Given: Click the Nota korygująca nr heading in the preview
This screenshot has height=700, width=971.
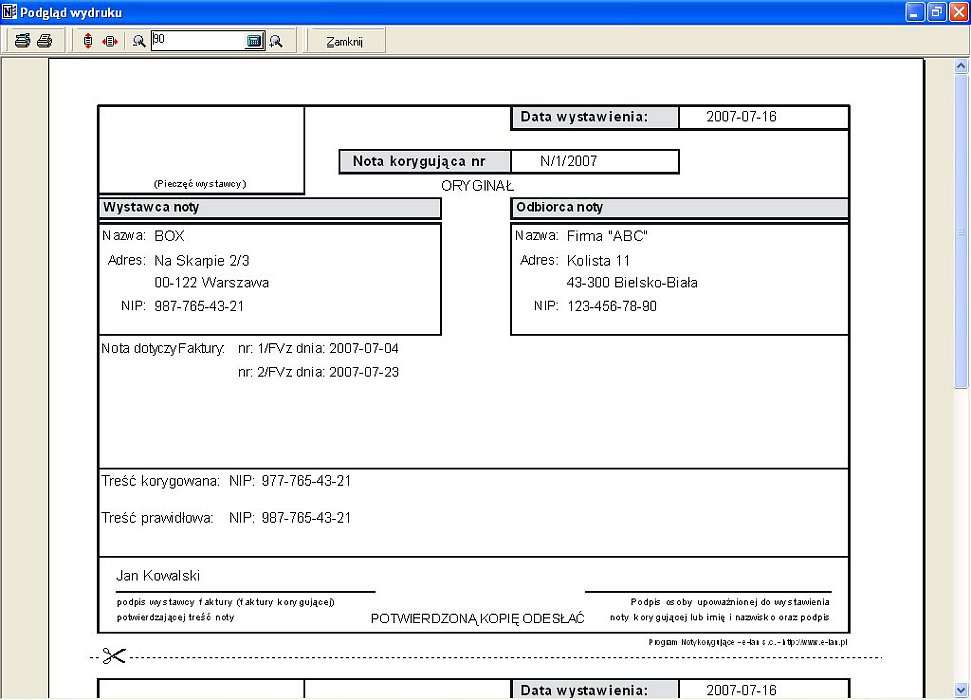Looking at the screenshot, I should 424,161.
